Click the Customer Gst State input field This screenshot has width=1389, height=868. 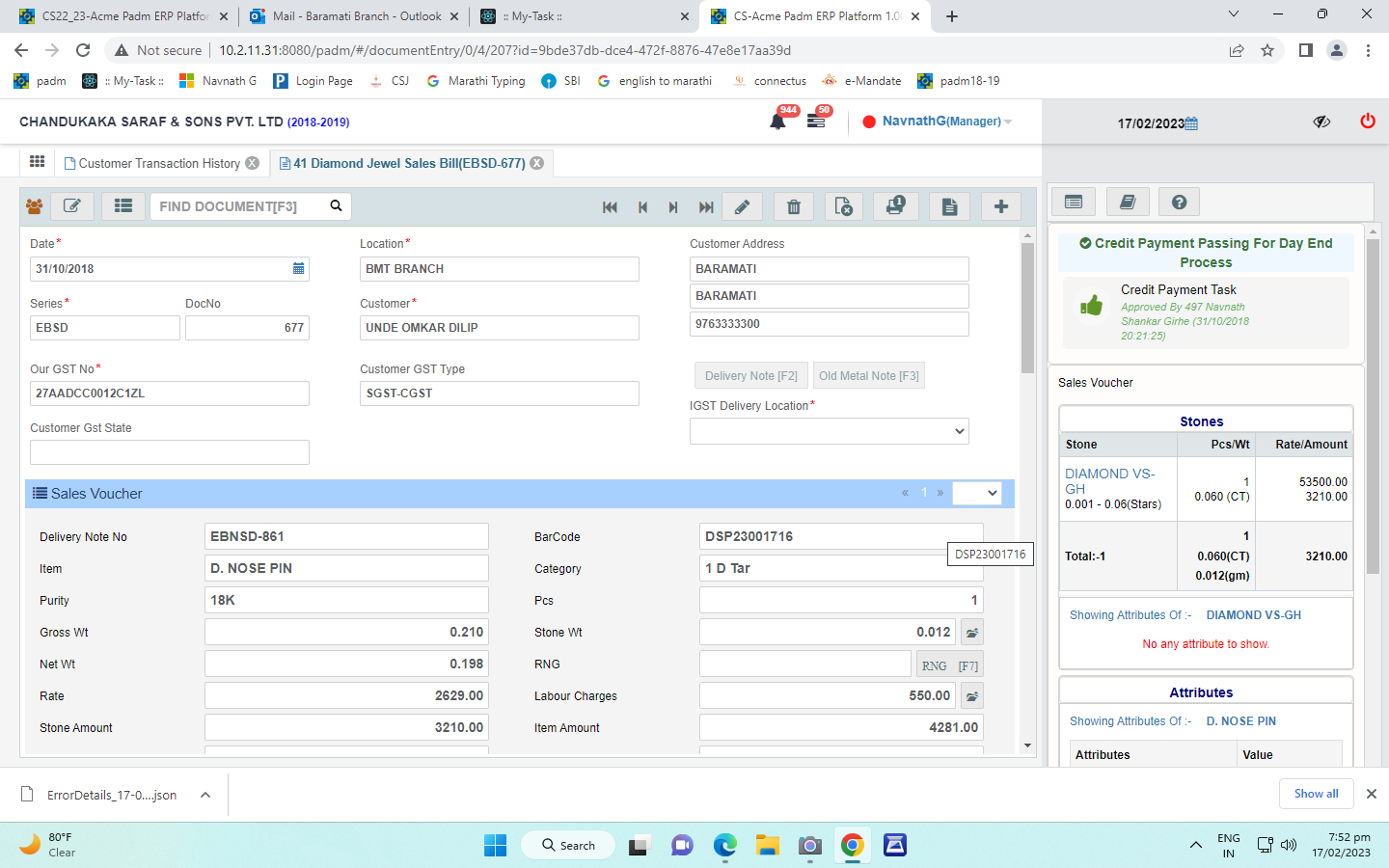coord(170,452)
